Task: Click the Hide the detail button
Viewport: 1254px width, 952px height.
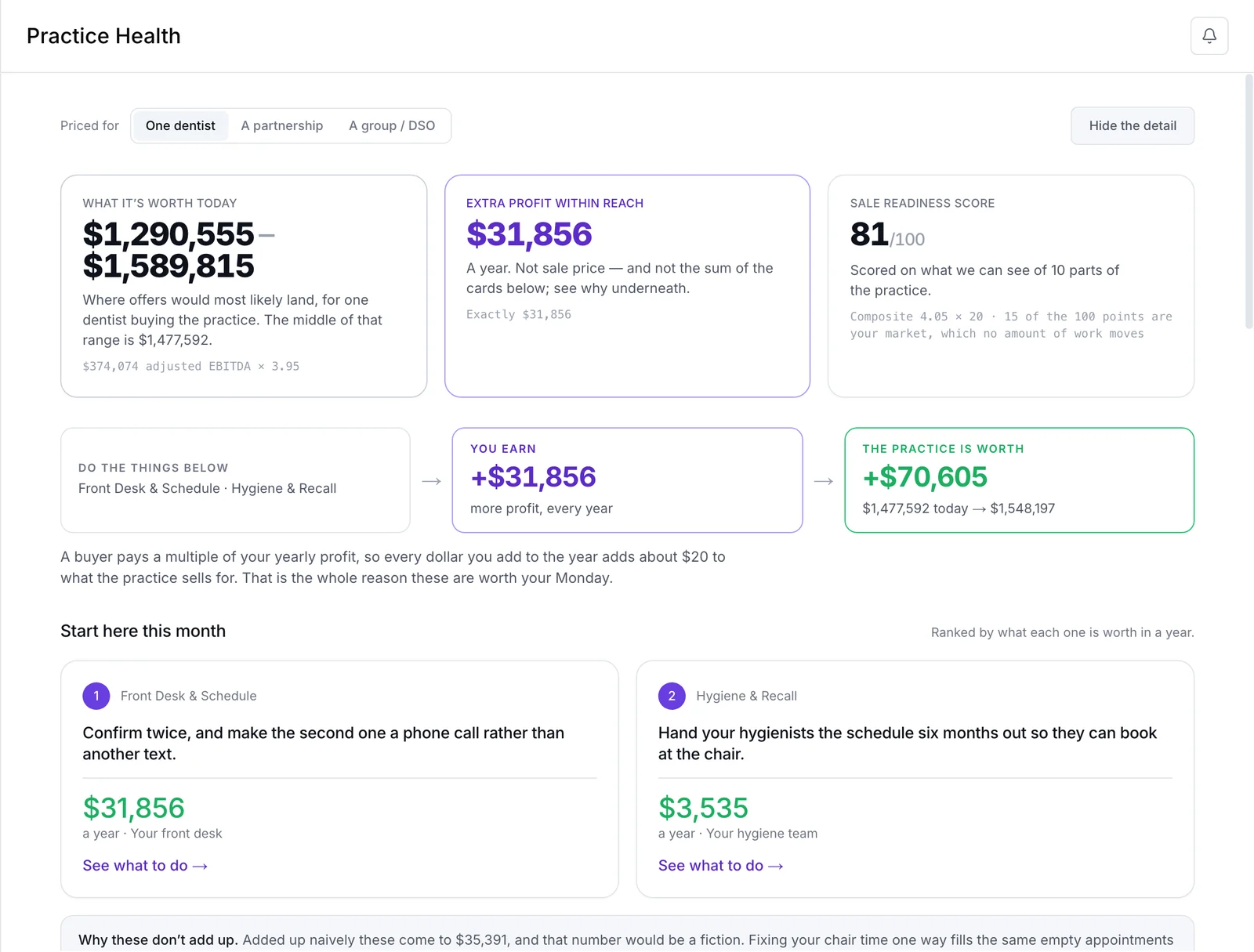Action: pos(1133,126)
